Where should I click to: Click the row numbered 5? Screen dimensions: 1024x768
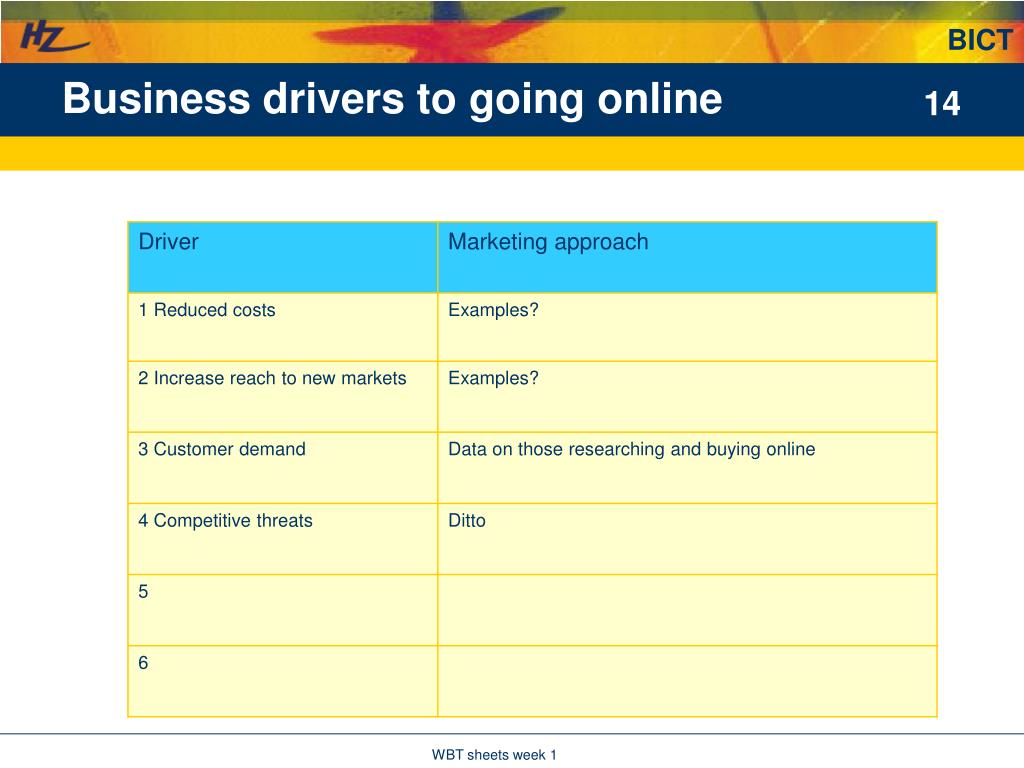532,610
